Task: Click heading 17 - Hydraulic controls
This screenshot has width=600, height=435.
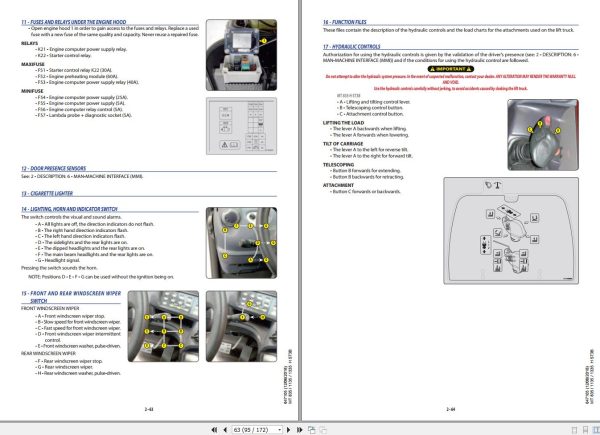Action: click(351, 47)
